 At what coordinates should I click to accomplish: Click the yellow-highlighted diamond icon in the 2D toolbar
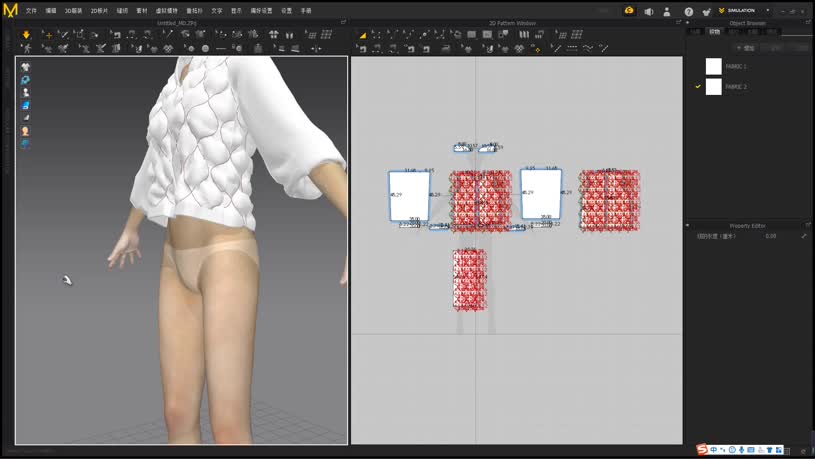tap(537, 49)
